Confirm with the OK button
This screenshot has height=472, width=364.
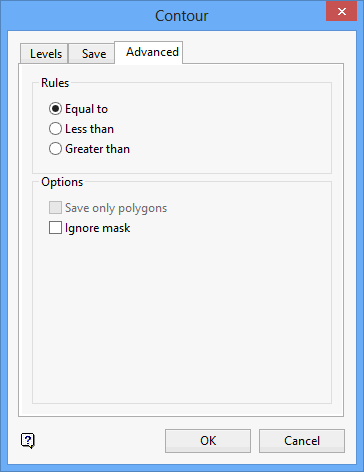click(208, 441)
